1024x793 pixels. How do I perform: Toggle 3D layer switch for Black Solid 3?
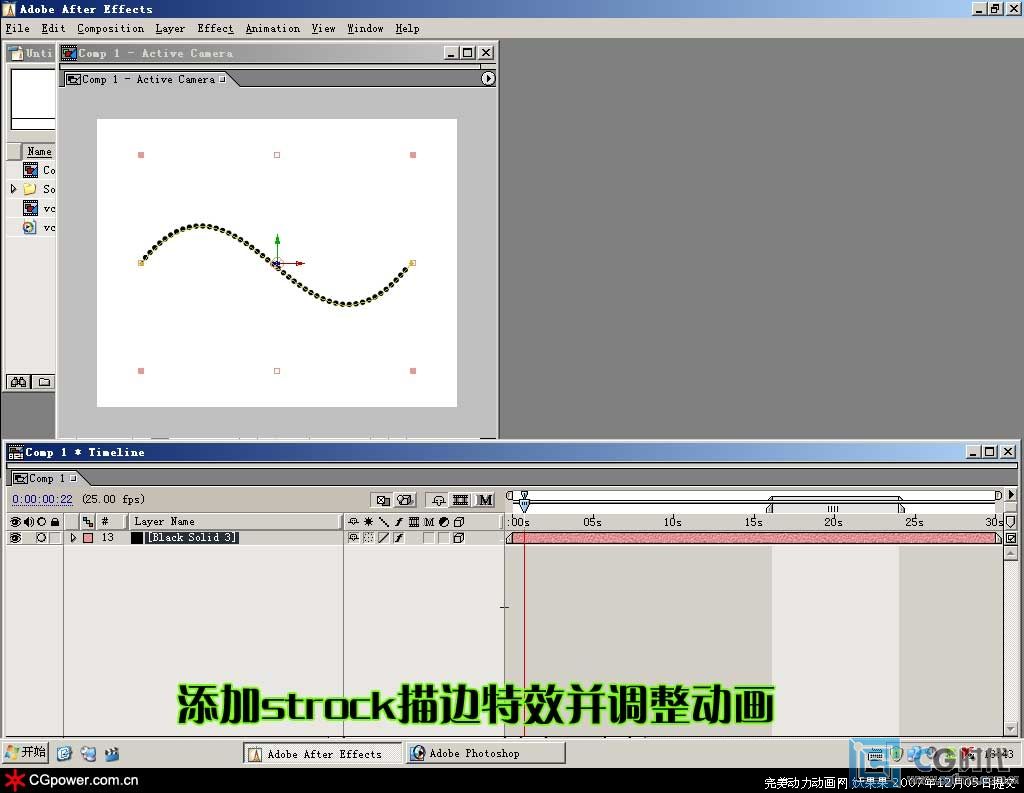click(x=458, y=538)
